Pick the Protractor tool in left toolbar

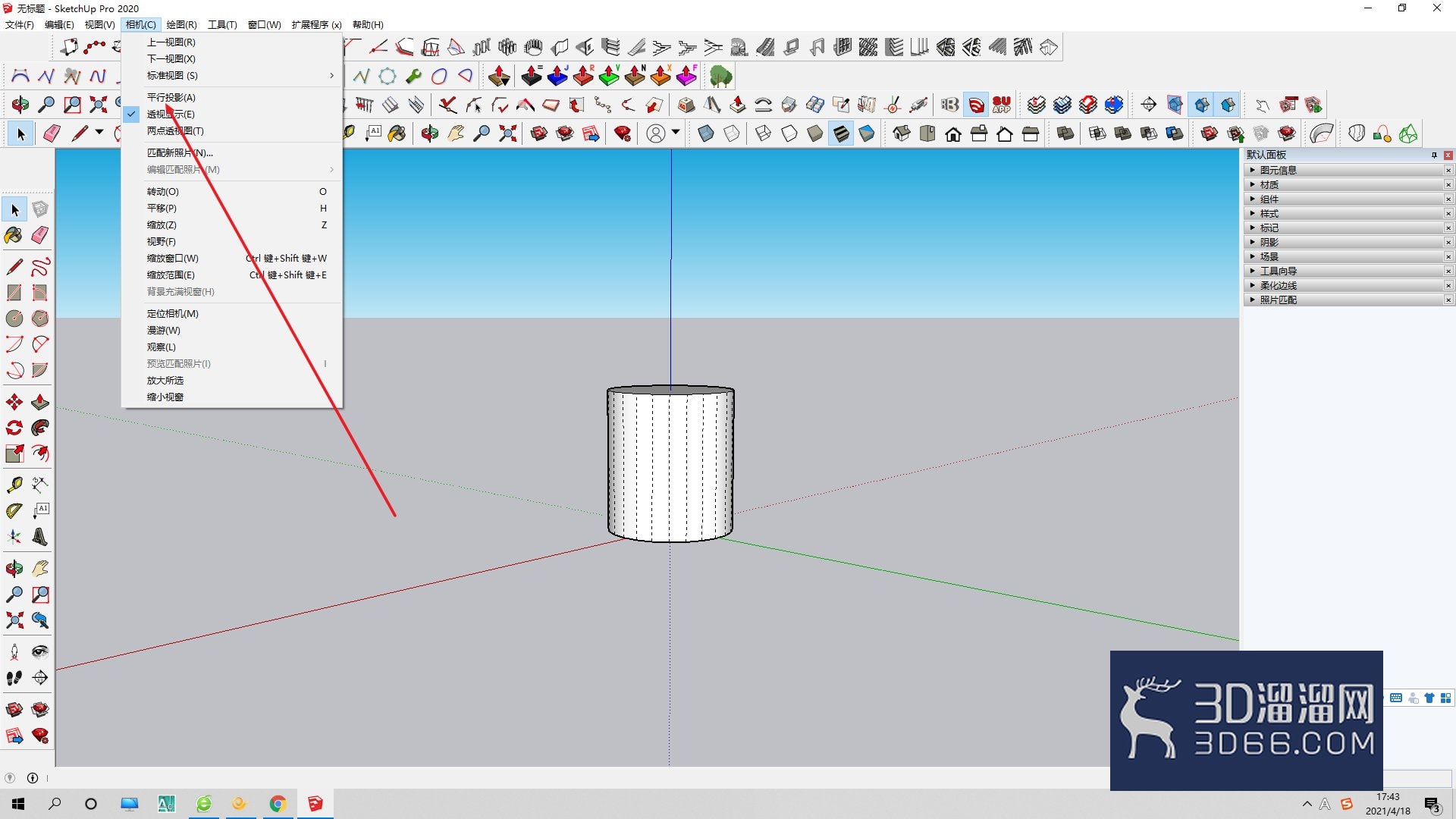14,511
